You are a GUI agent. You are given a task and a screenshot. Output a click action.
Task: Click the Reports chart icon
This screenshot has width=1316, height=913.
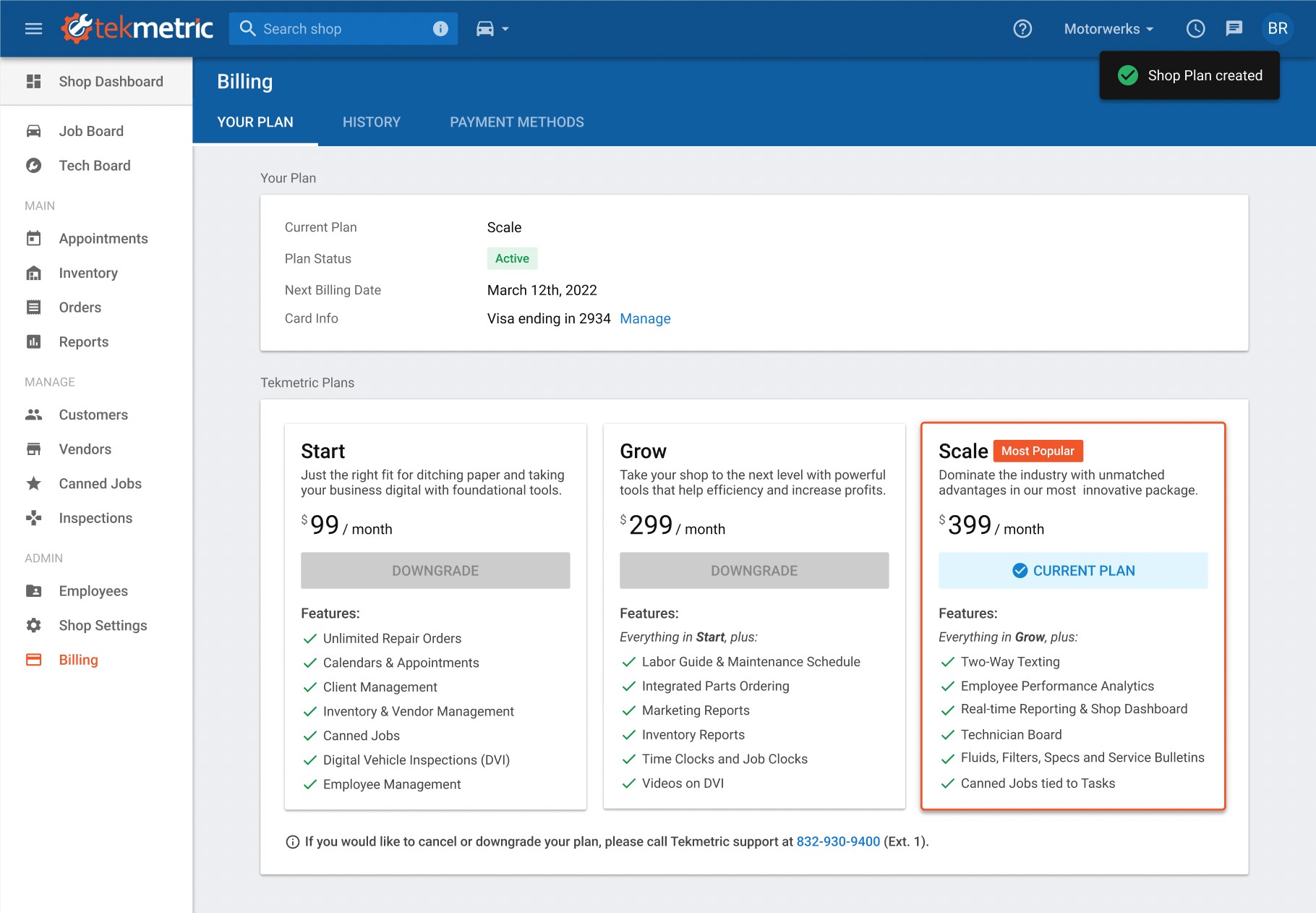point(33,341)
